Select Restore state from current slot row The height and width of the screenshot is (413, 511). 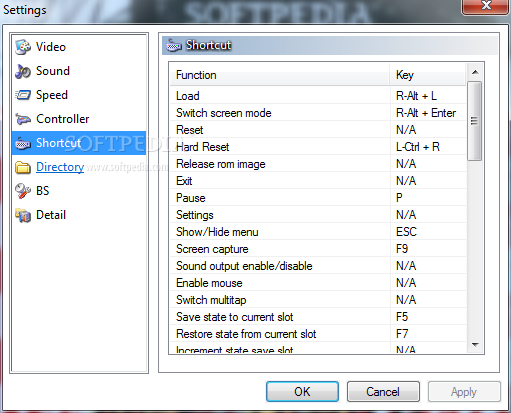(318, 334)
